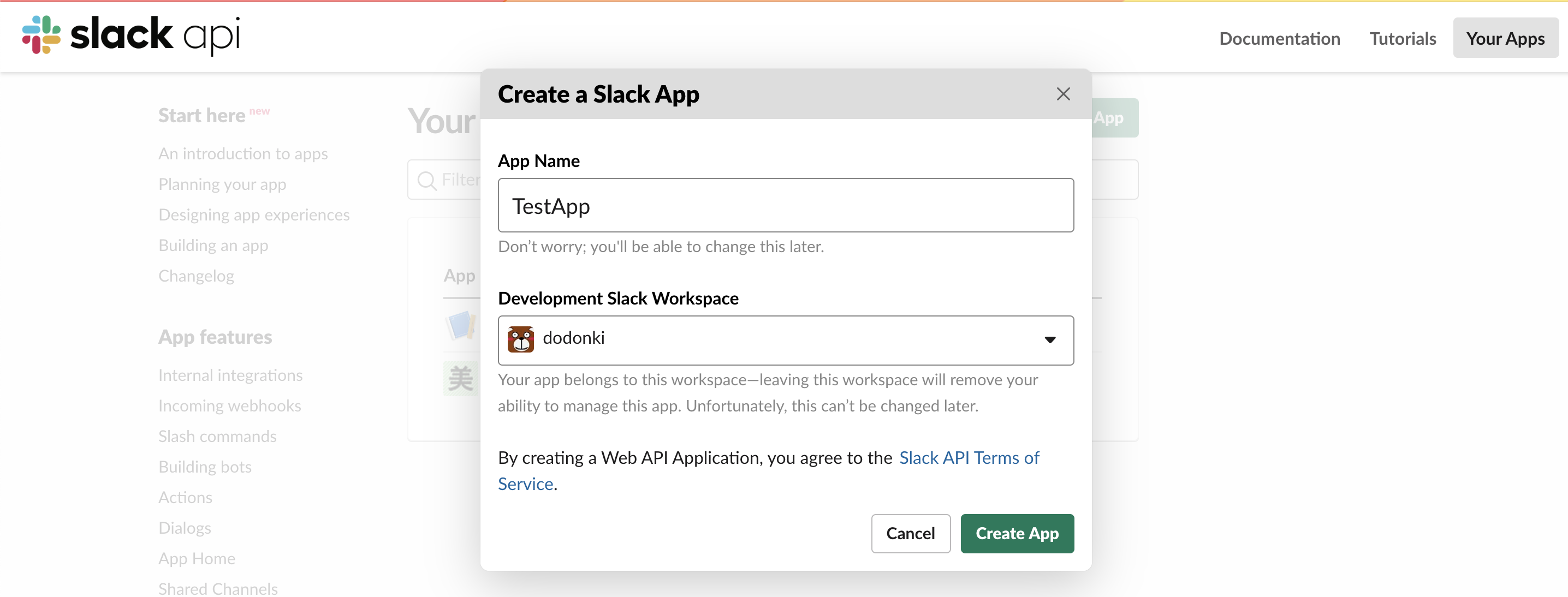Click the Slash commands sidebar link
Image resolution: width=1568 pixels, height=597 pixels.
coord(216,434)
